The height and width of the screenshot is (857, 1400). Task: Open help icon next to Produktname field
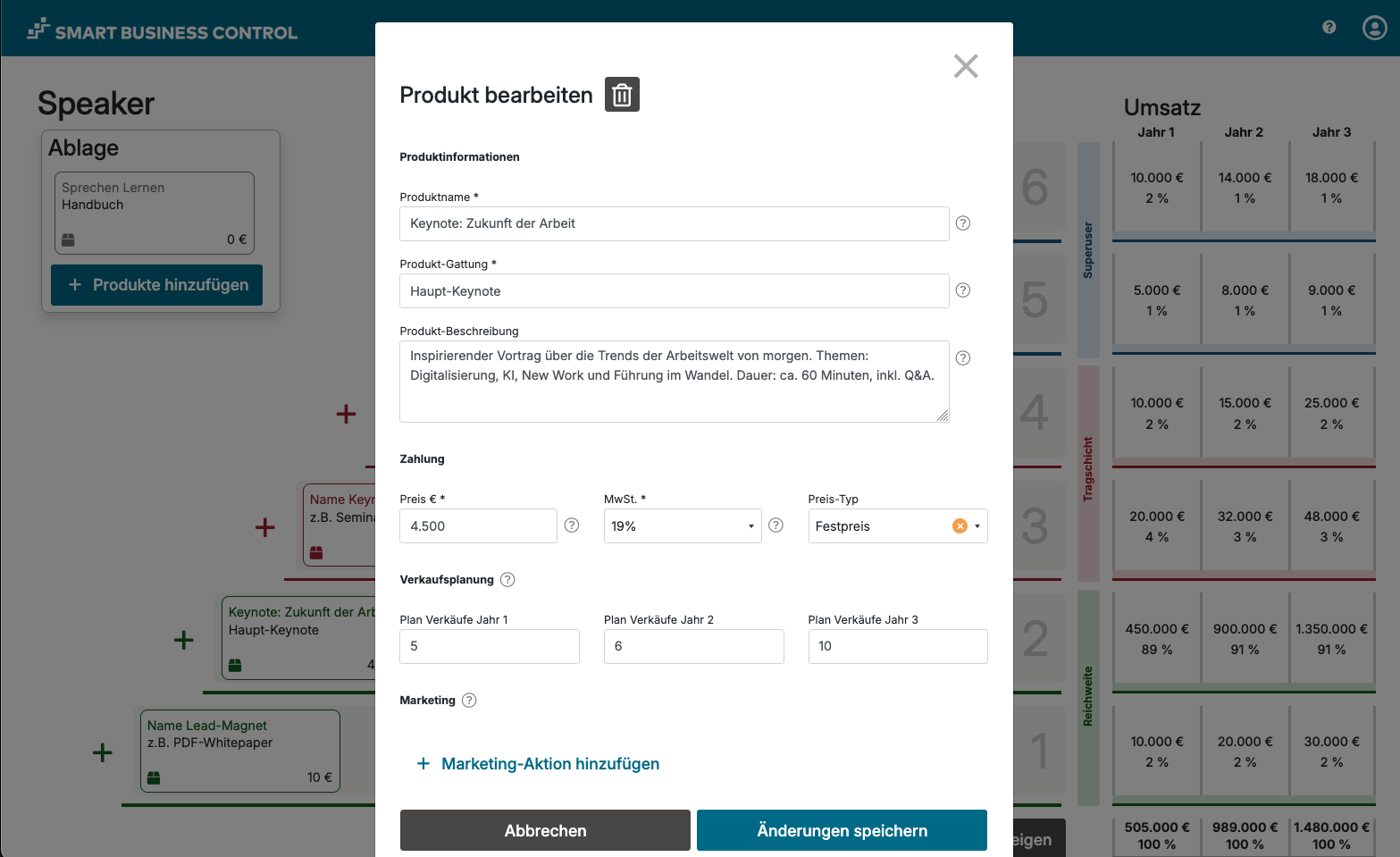coord(962,223)
